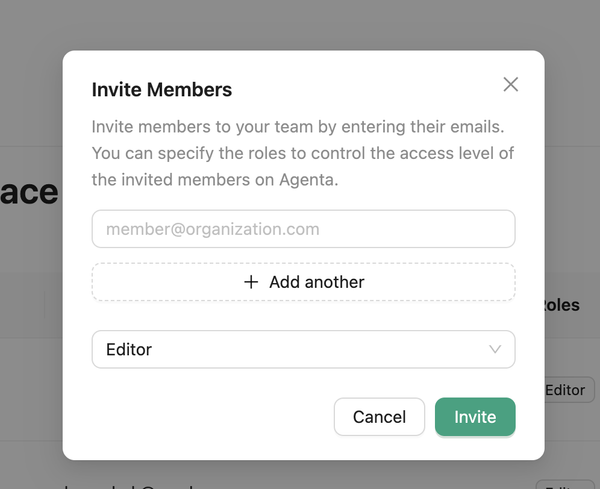
Task: Click the partially hidden workspace heading at left
Action: (30, 193)
